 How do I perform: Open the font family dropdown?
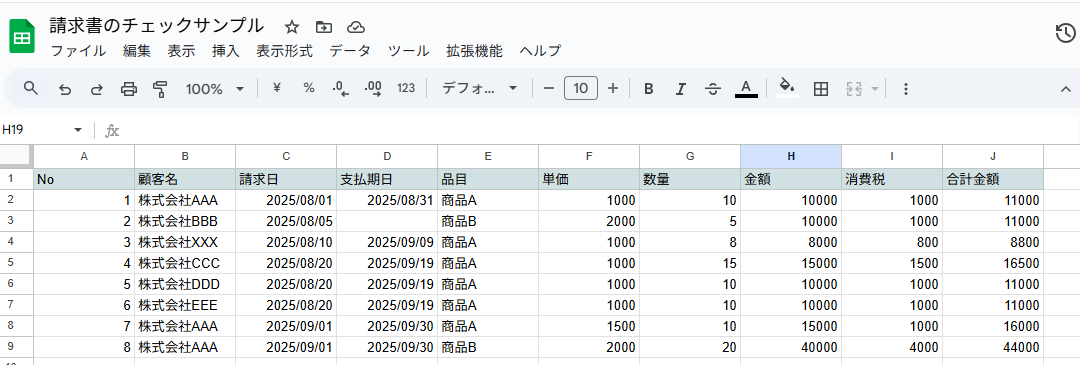[x=479, y=88]
